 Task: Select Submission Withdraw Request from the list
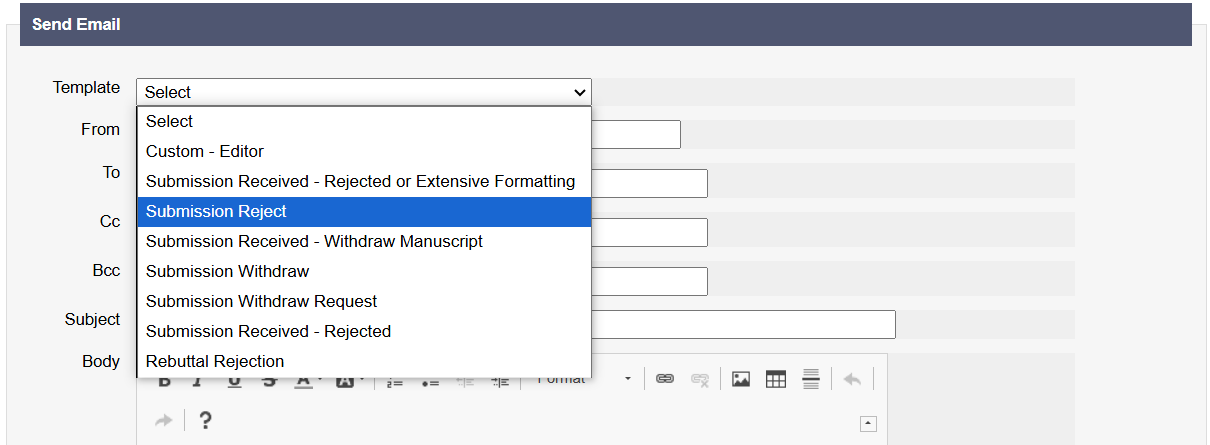coord(262,301)
